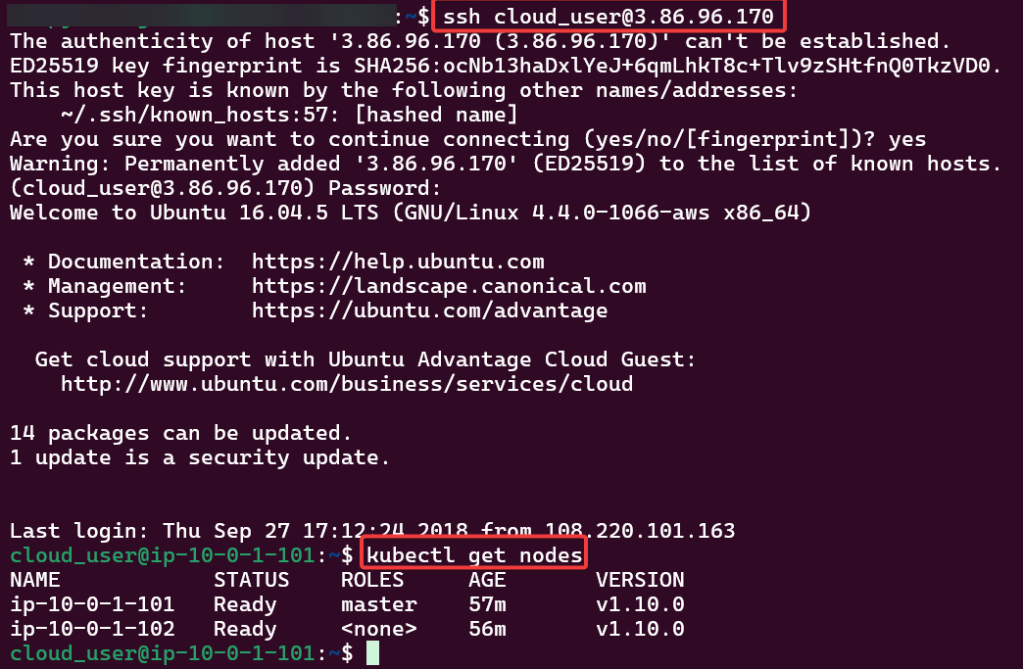Click the highlighted kubectl get nodes command

point(475,556)
